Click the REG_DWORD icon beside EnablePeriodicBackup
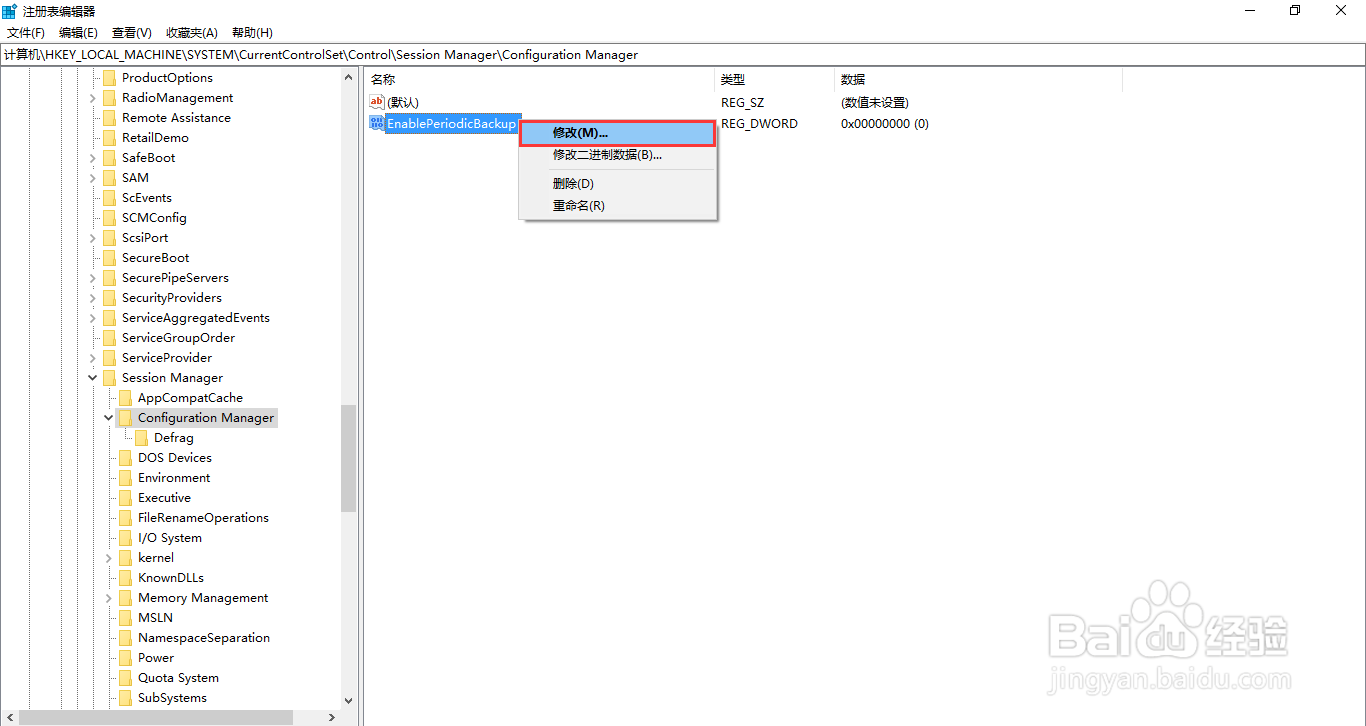 pyautogui.click(x=376, y=123)
